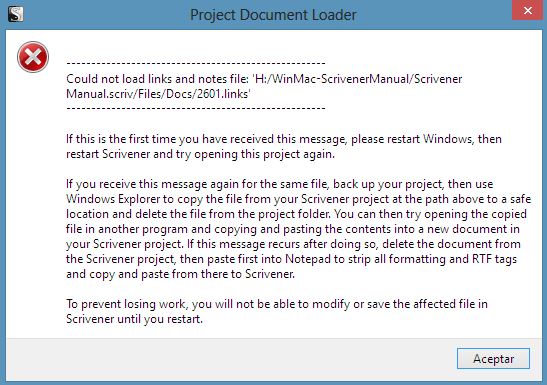
Task: Click the Scrivener app icon in title bar
Action: (15, 14)
